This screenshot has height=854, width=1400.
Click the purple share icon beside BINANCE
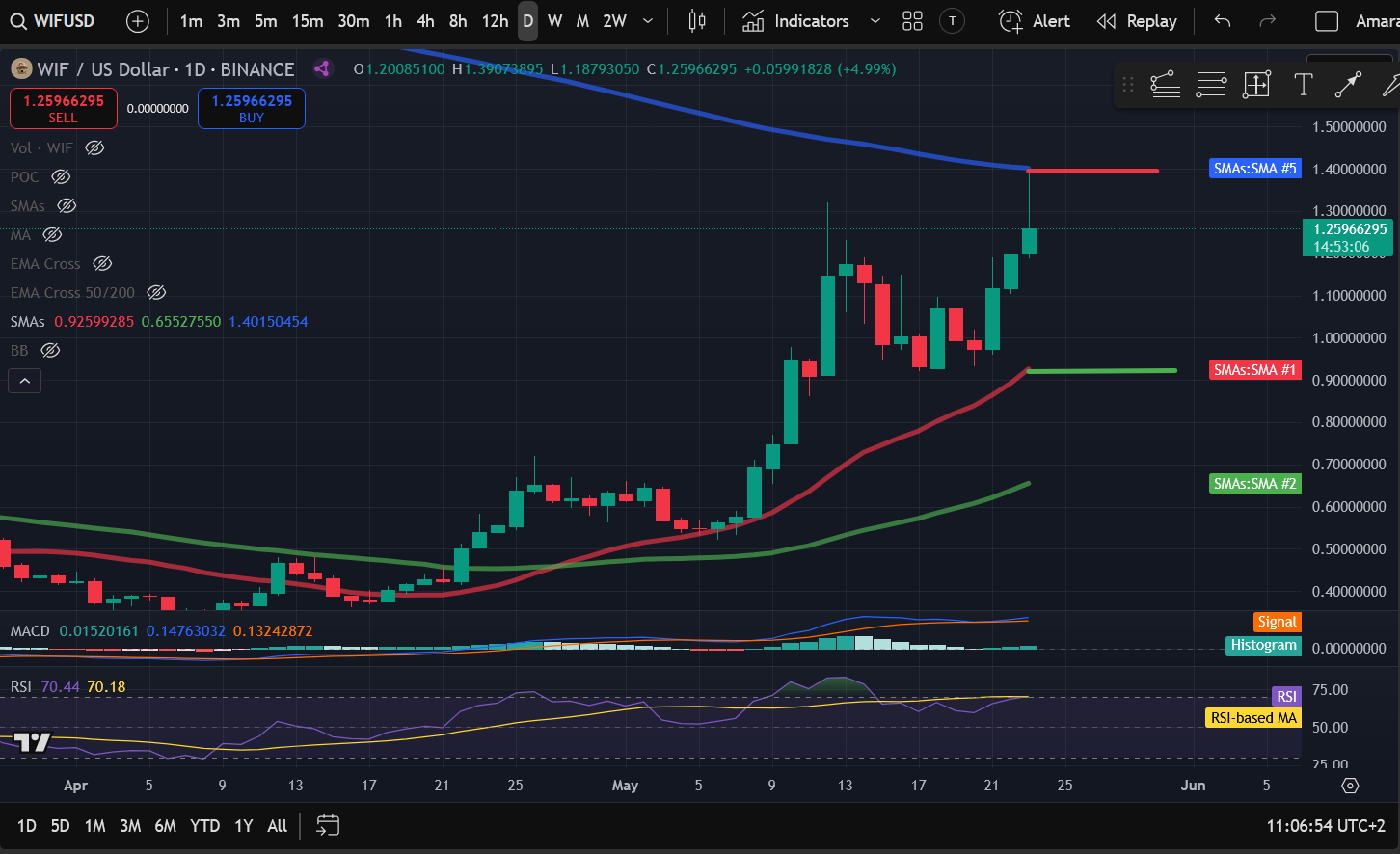click(322, 68)
